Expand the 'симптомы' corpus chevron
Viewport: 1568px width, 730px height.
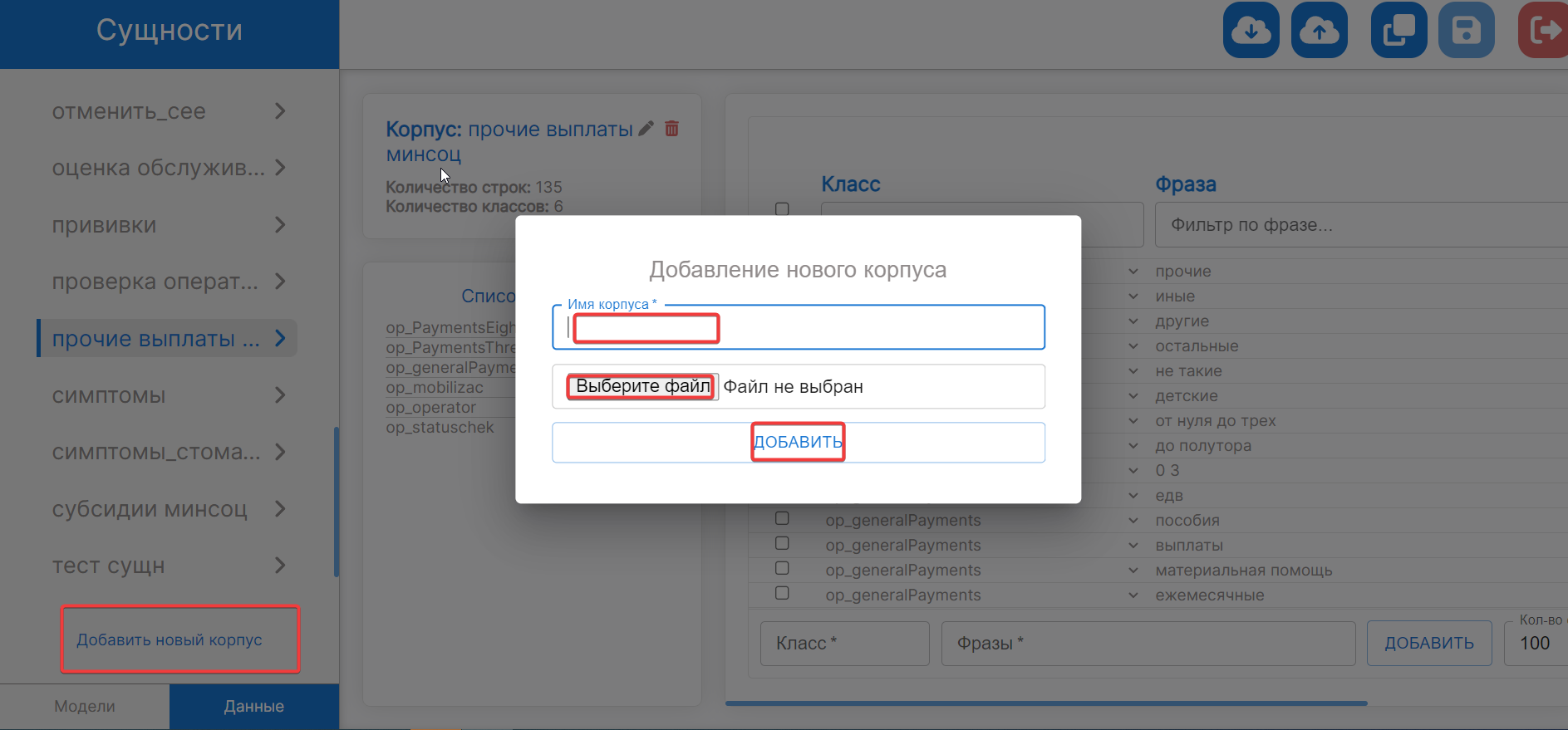pyautogui.click(x=280, y=395)
